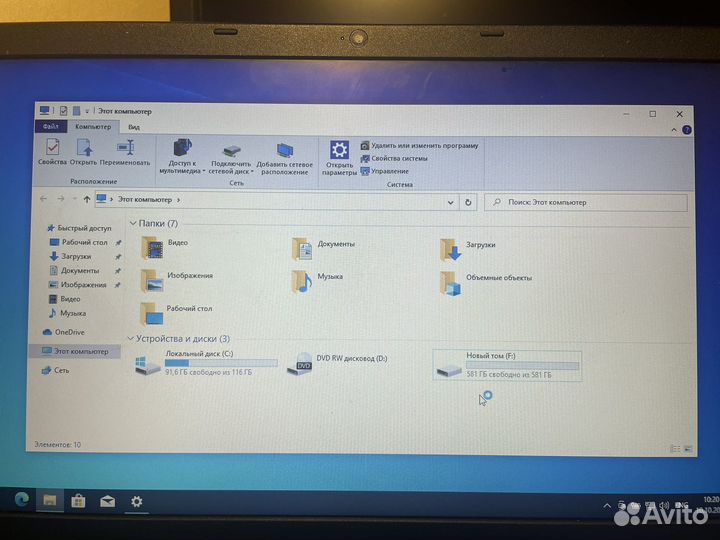The height and width of the screenshot is (540, 720).
Task: Collapse Устройства и диски (3) group
Action: (x=130, y=339)
